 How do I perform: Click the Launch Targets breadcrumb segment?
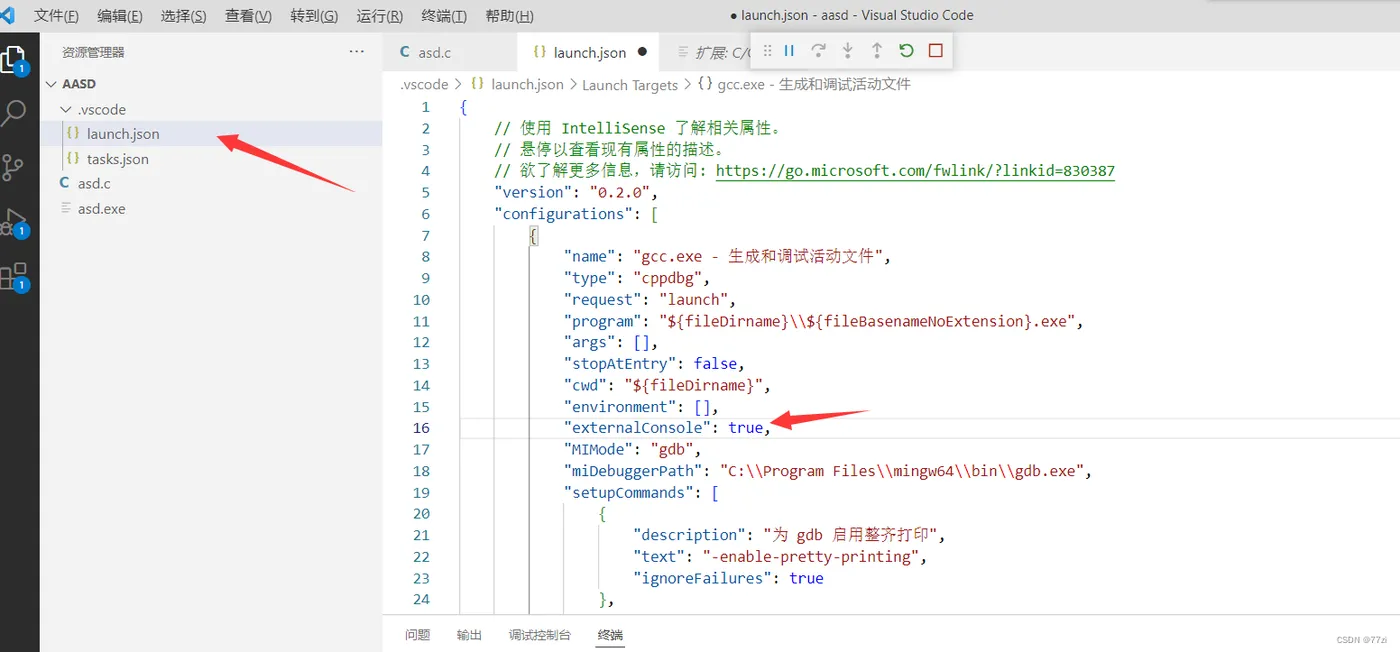(630, 85)
